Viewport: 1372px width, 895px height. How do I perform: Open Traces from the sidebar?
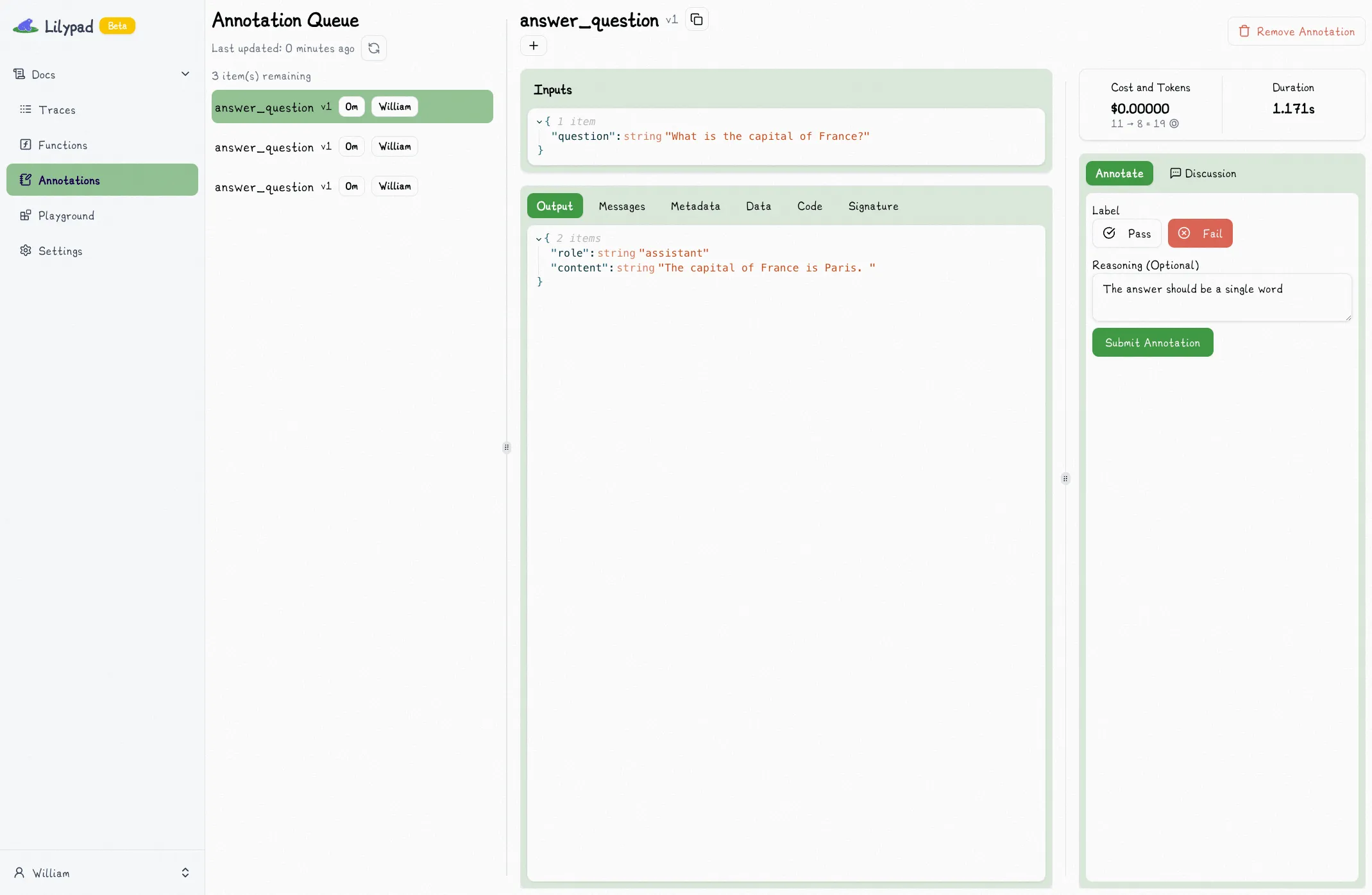pos(57,109)
